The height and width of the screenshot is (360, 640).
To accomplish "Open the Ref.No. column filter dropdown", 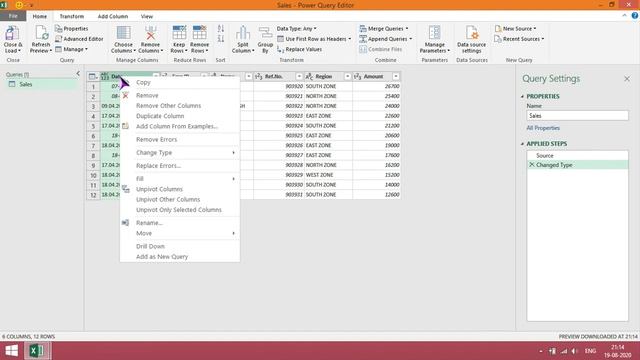I will point(299,76).
